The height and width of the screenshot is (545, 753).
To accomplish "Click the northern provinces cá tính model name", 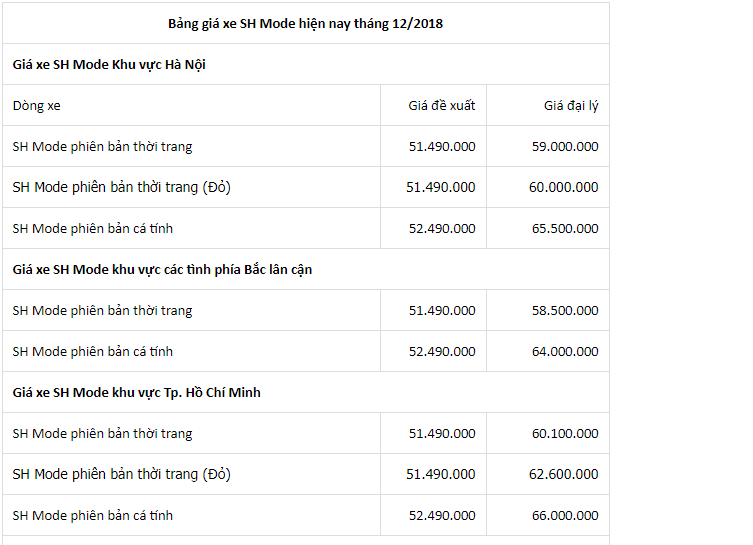I will click(x=93, y=351).
